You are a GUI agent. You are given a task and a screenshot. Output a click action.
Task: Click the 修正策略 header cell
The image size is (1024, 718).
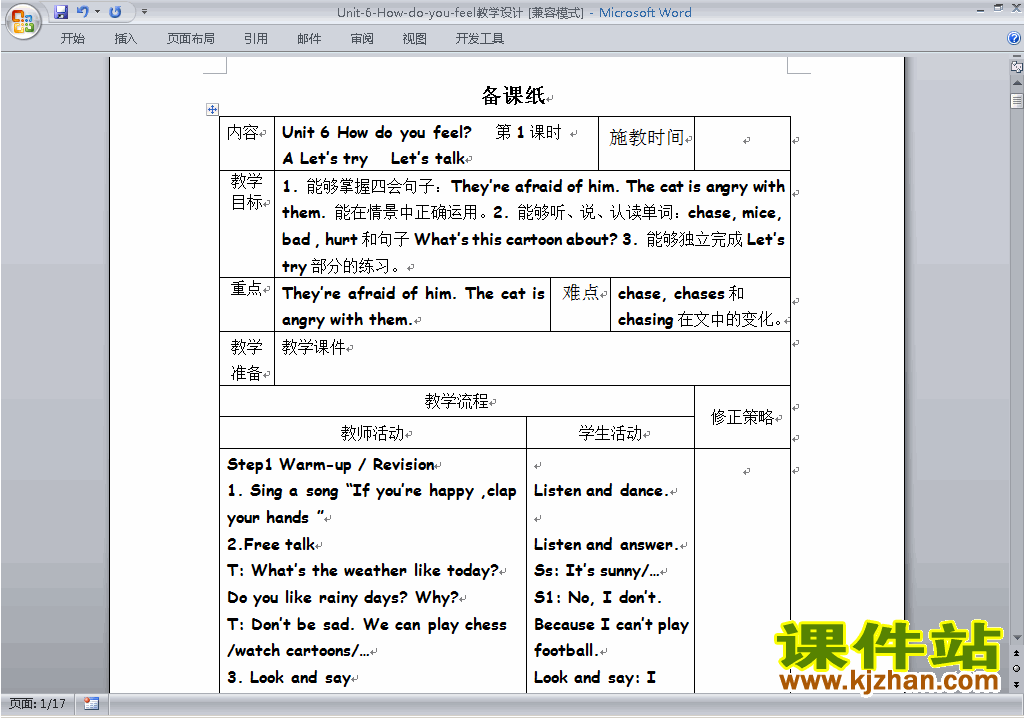(742, 417)
